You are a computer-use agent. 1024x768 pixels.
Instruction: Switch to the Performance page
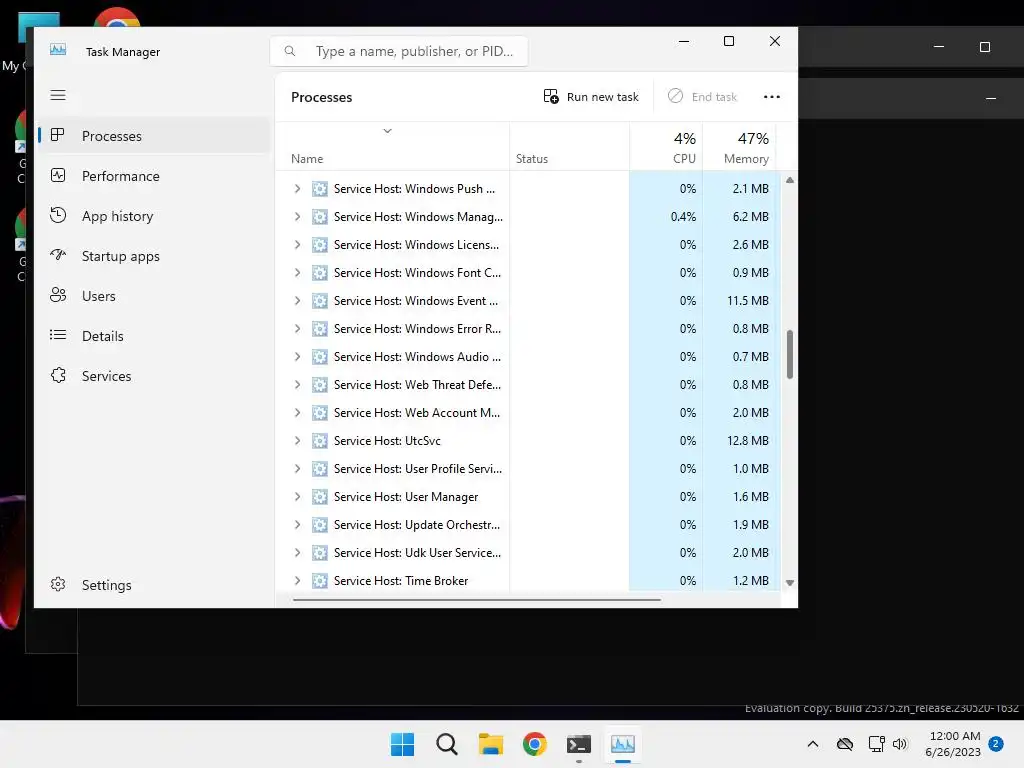click(155, 176)
